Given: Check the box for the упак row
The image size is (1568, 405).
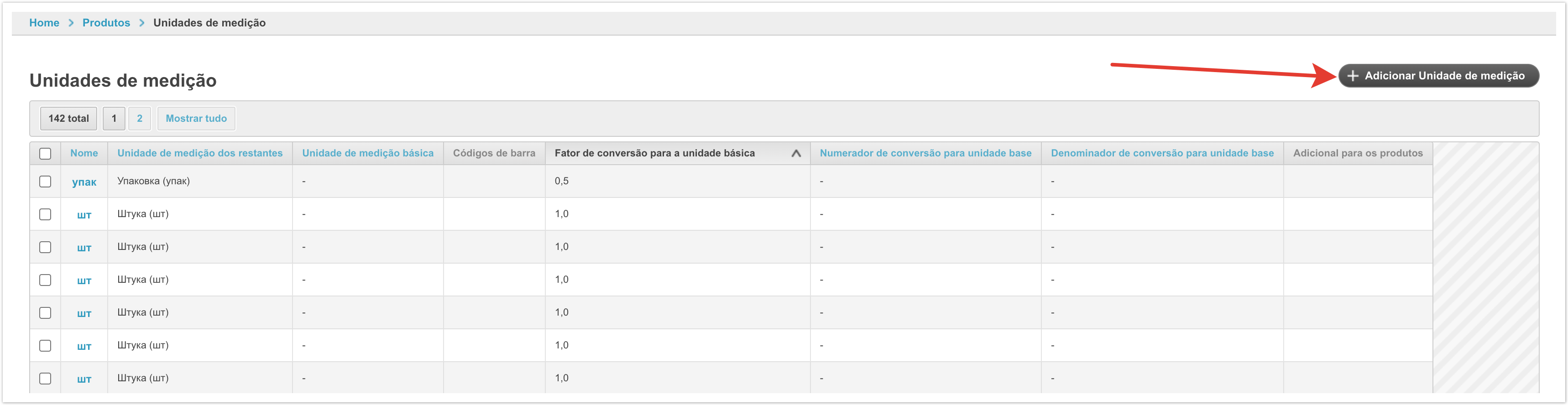Looking at the screenshot, I should tap(45, 181).
